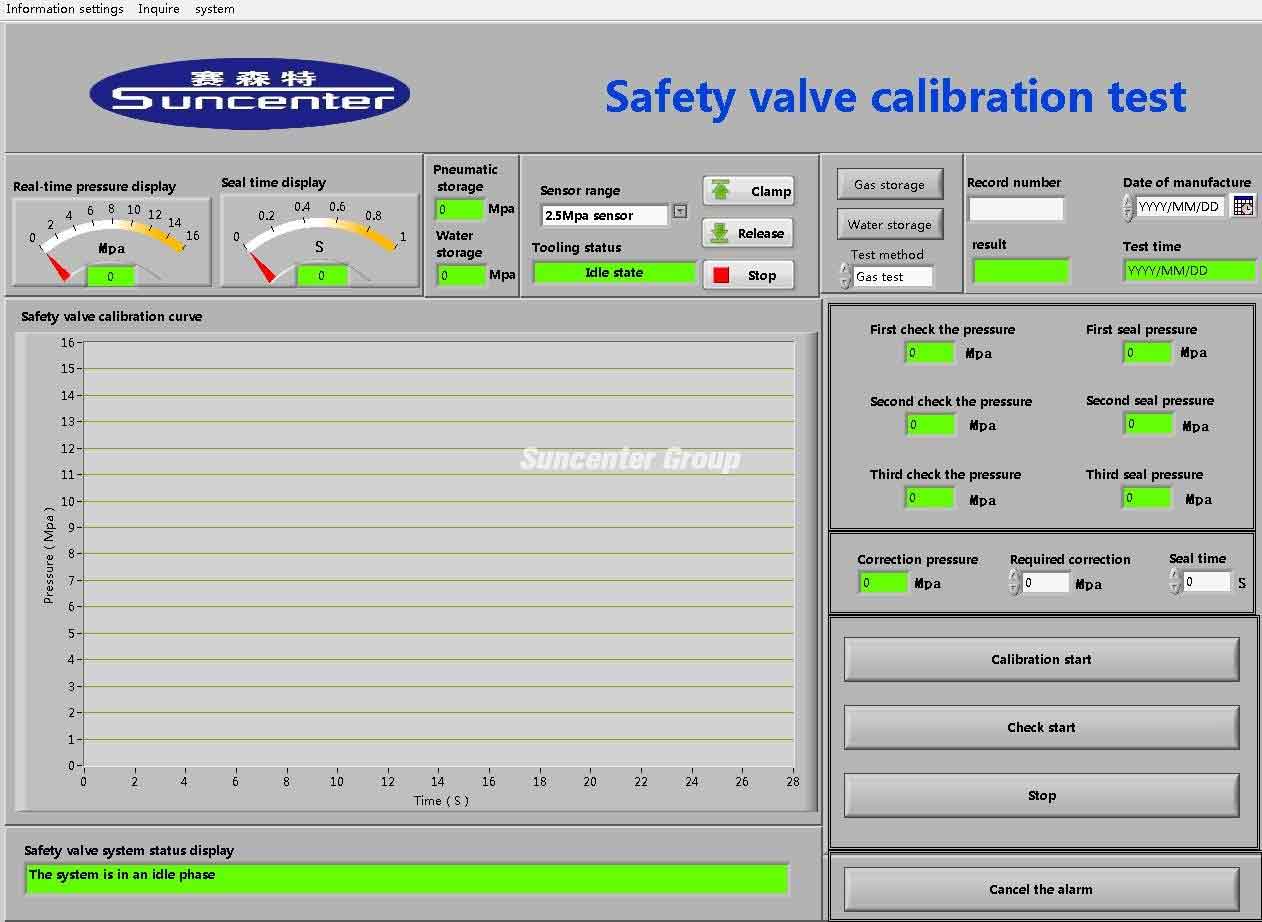
Task: Click the system idle phase status text
Action: [122, 874]
